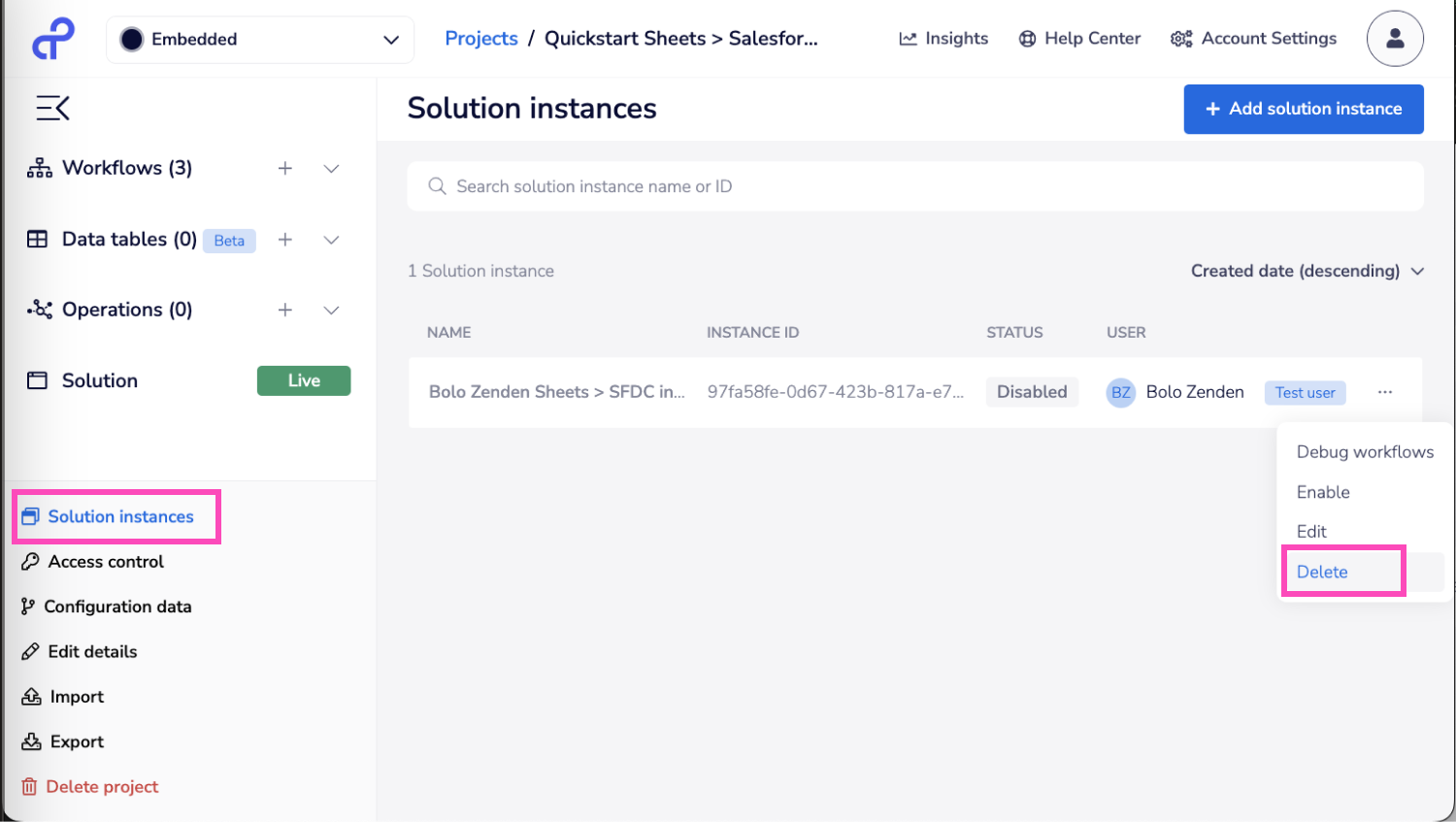Collapse the left sidebar with the toggle icon
This screenshot has height=822, width=1456.
pyautogui.click(x=51, y=108)
